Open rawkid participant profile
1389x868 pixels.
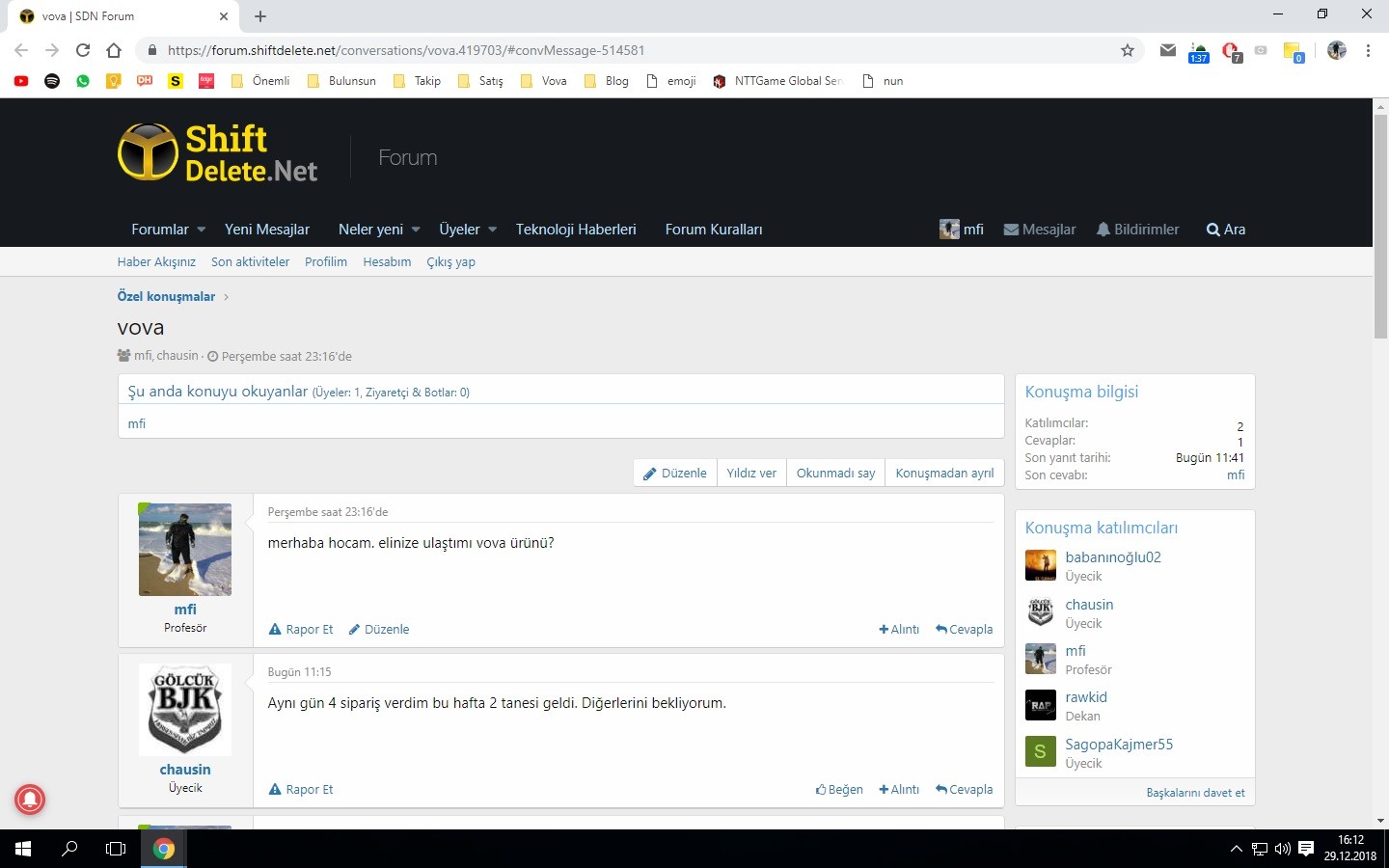pos(1086,697)
